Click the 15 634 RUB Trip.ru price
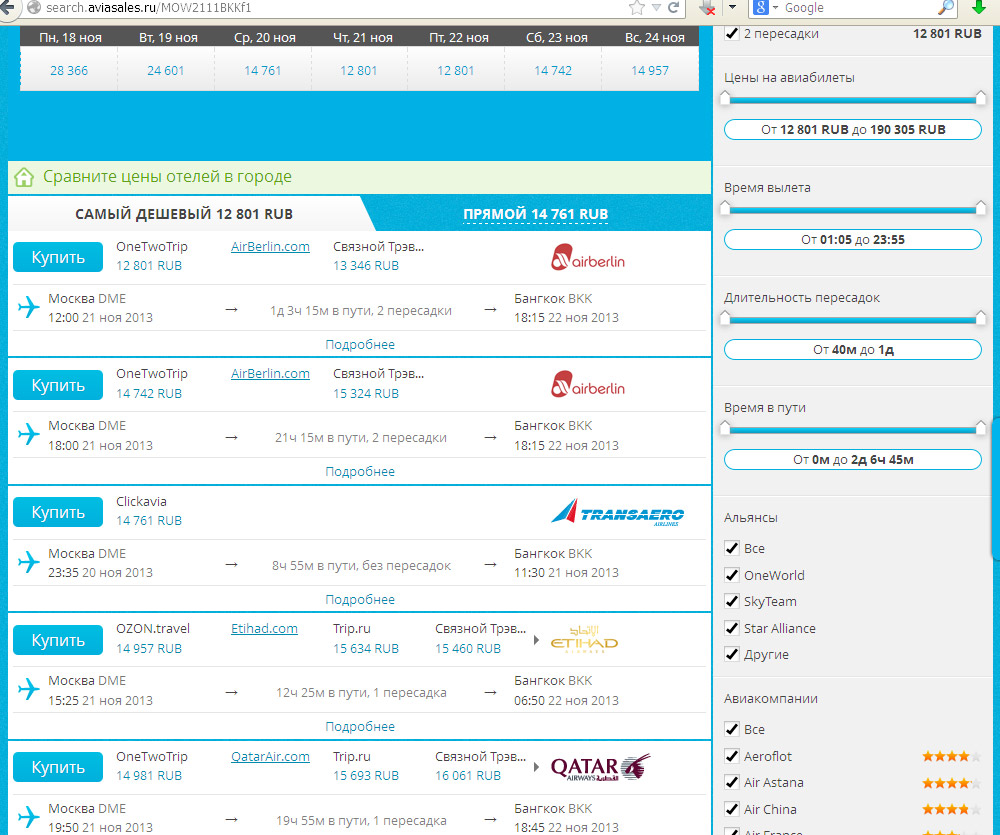The width and height of the screenshot is (1000, 835). tap(366, 649)
